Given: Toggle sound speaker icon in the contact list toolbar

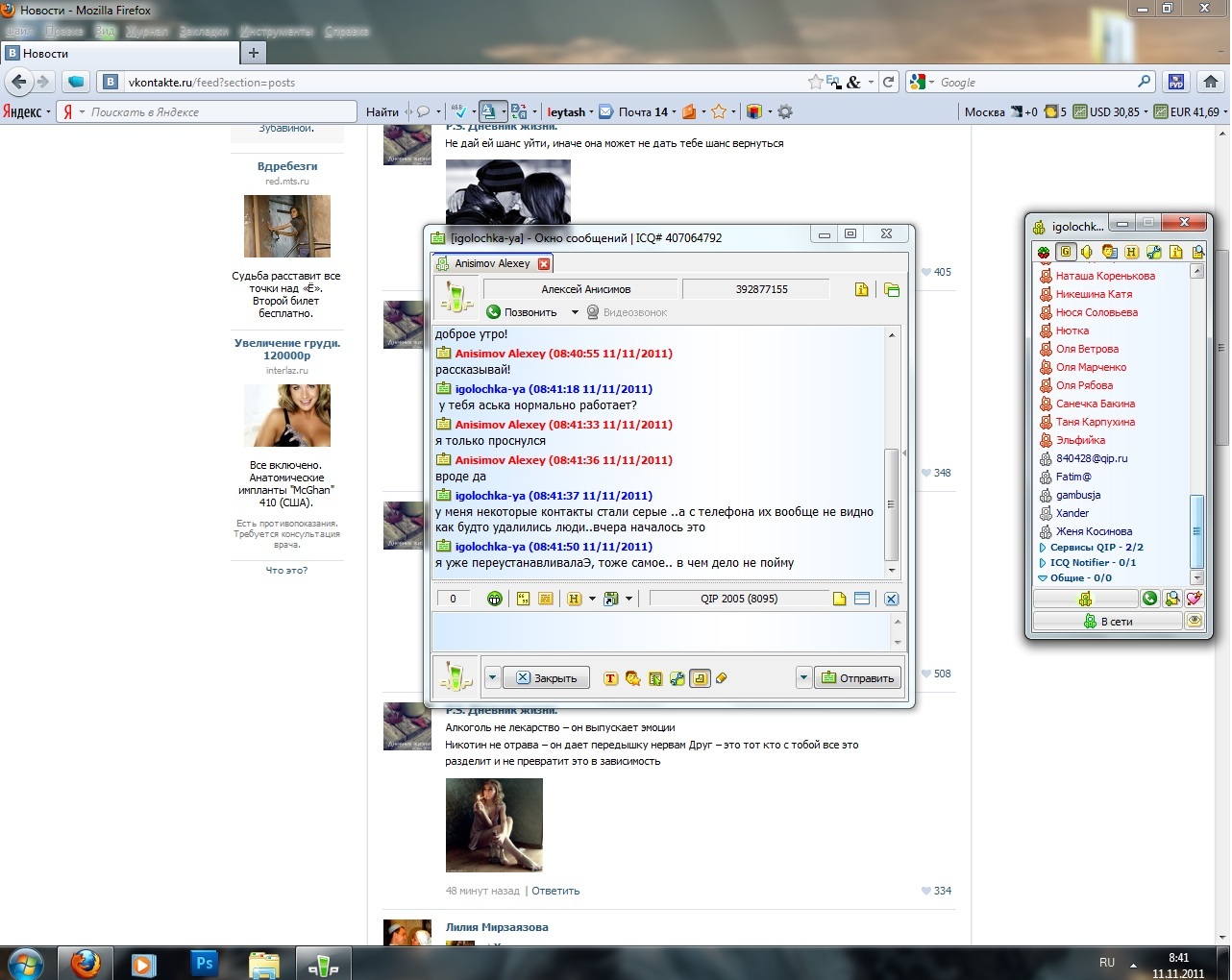Looking at the screenshot, I should (x=1087, y=252).
